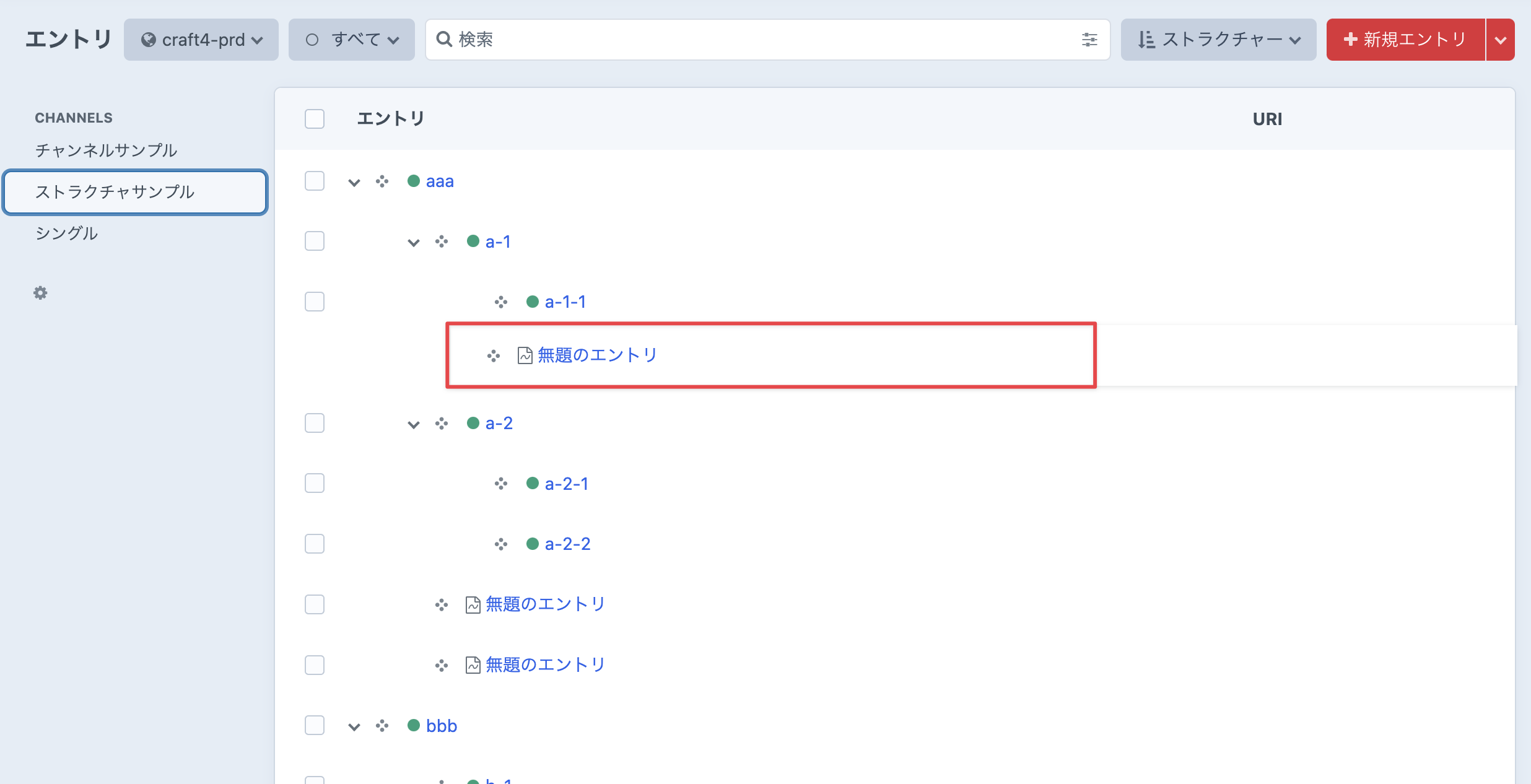Open search filter settings icon
The width and height of the screenshot is (1531, 784).
coord(1089,39)
